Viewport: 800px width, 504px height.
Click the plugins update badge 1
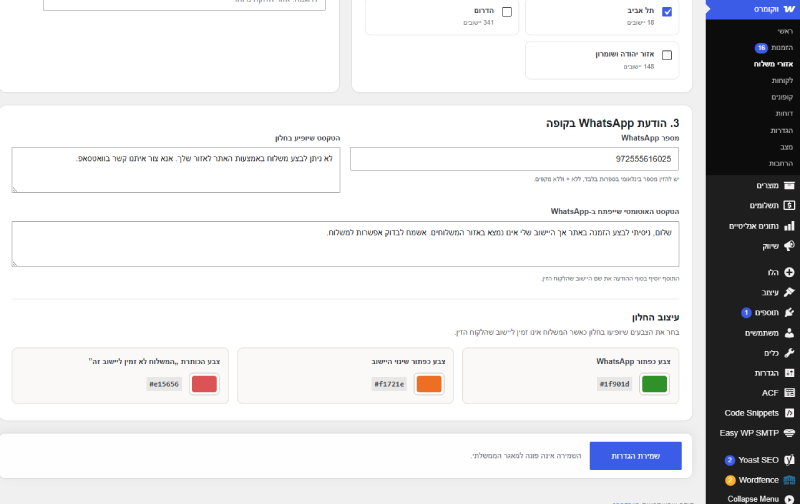pyautogui.click(x=746, y=312)
